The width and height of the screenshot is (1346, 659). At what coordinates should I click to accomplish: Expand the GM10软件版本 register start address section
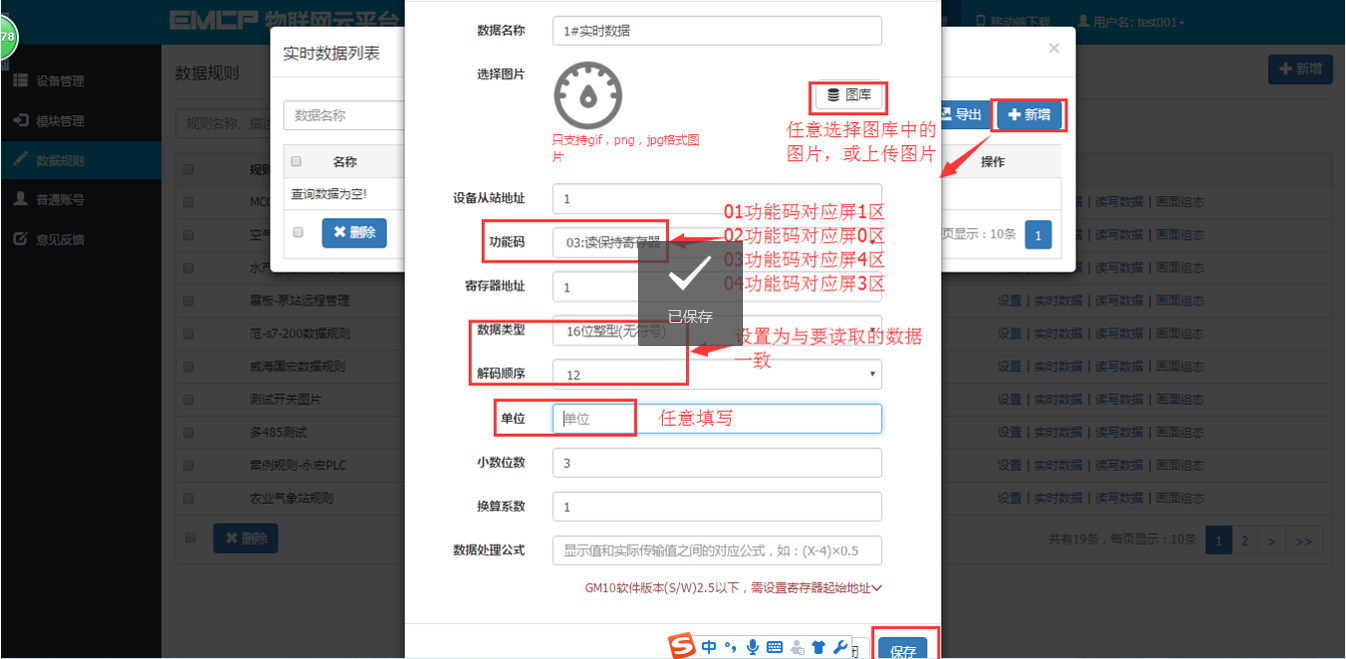[x=733, y=588]
